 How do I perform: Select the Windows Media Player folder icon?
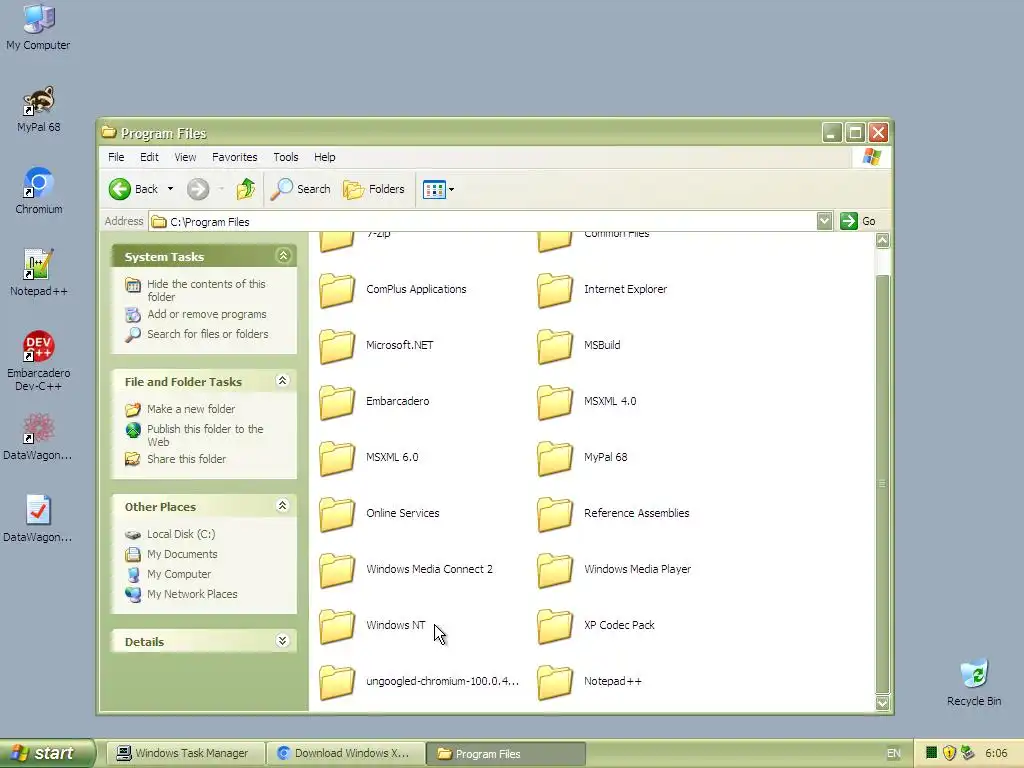555,570
